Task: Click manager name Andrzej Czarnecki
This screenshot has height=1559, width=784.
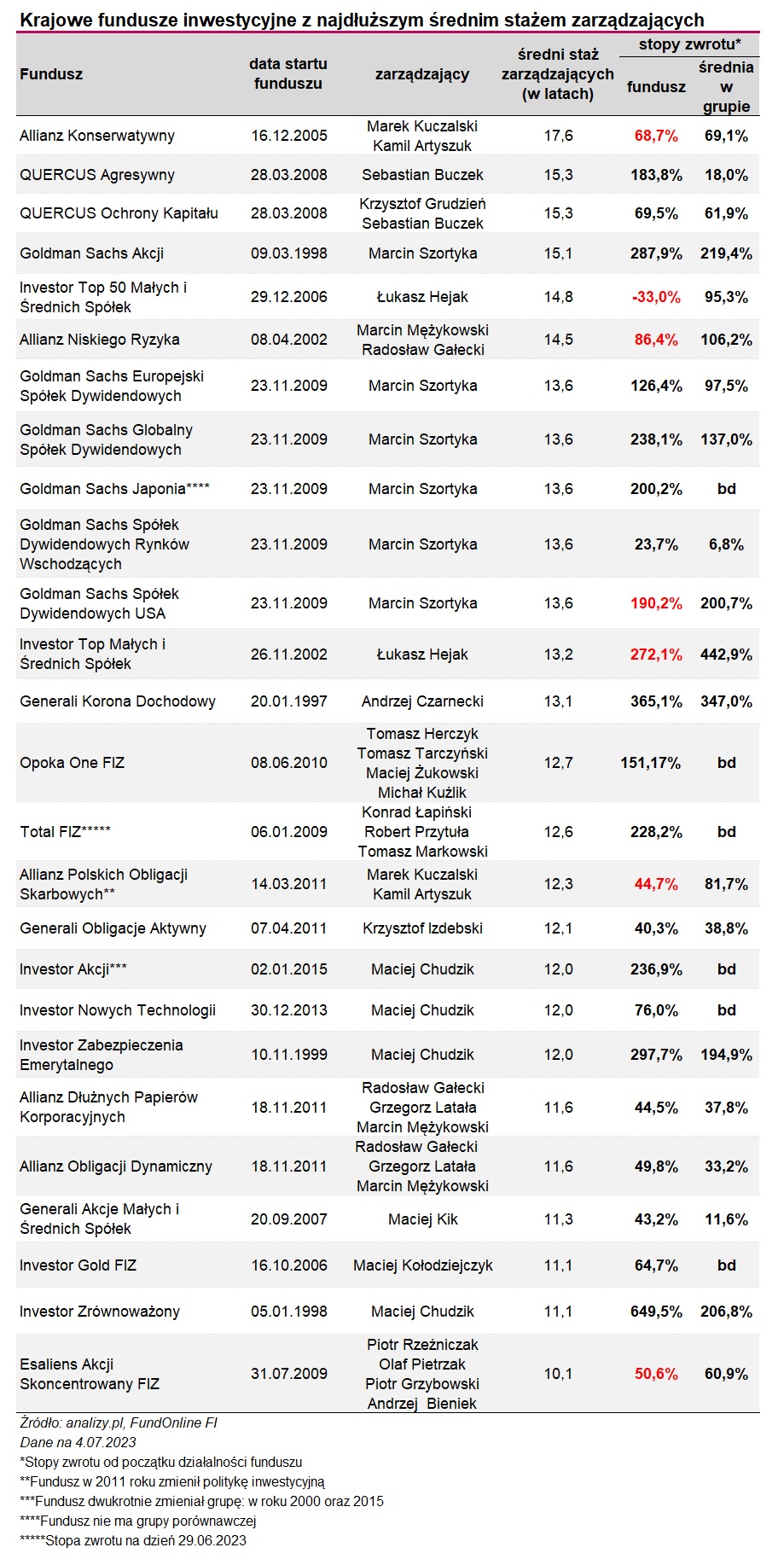Action: pos(422,701)
